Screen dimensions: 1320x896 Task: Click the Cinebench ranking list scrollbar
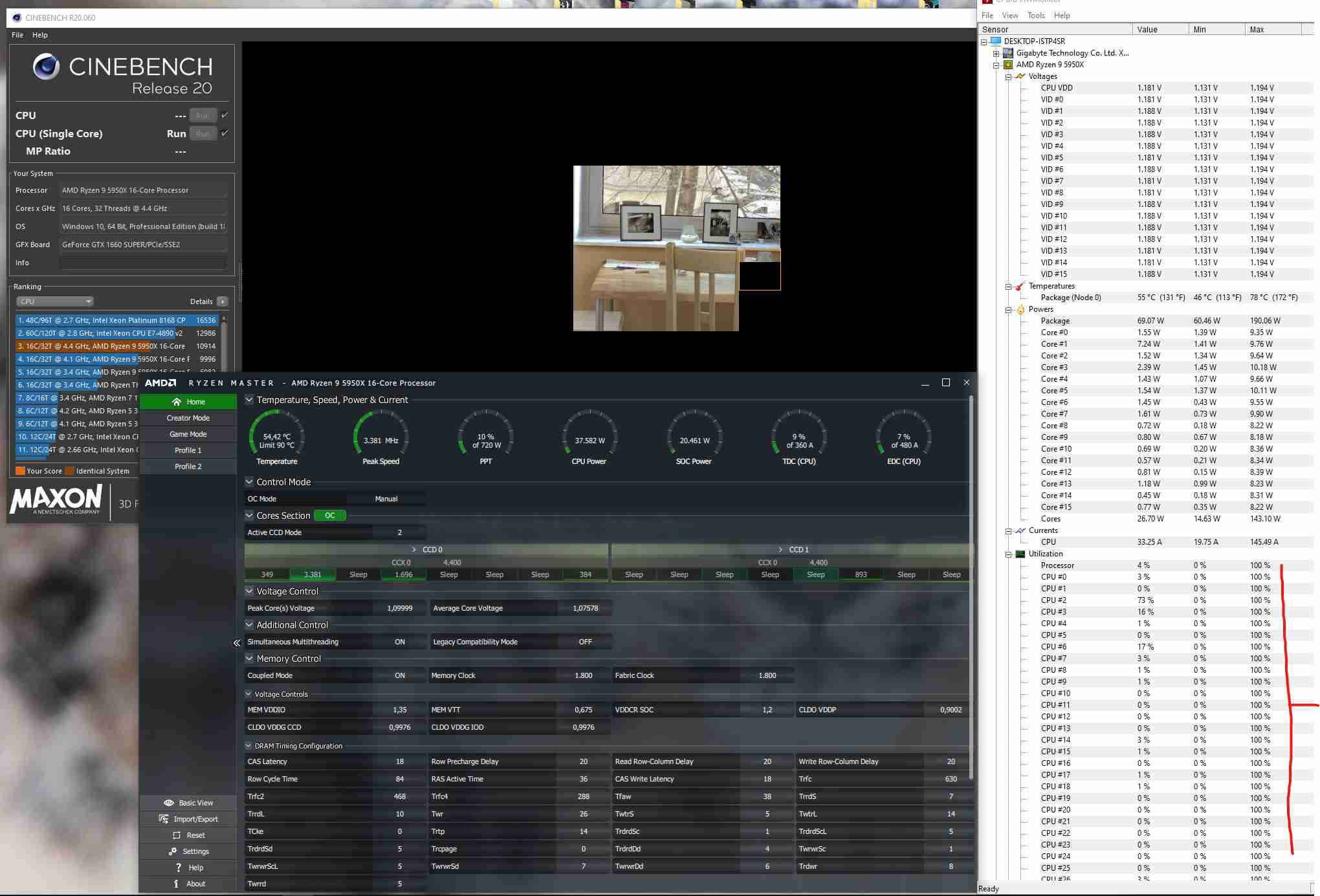coord(224,346)
